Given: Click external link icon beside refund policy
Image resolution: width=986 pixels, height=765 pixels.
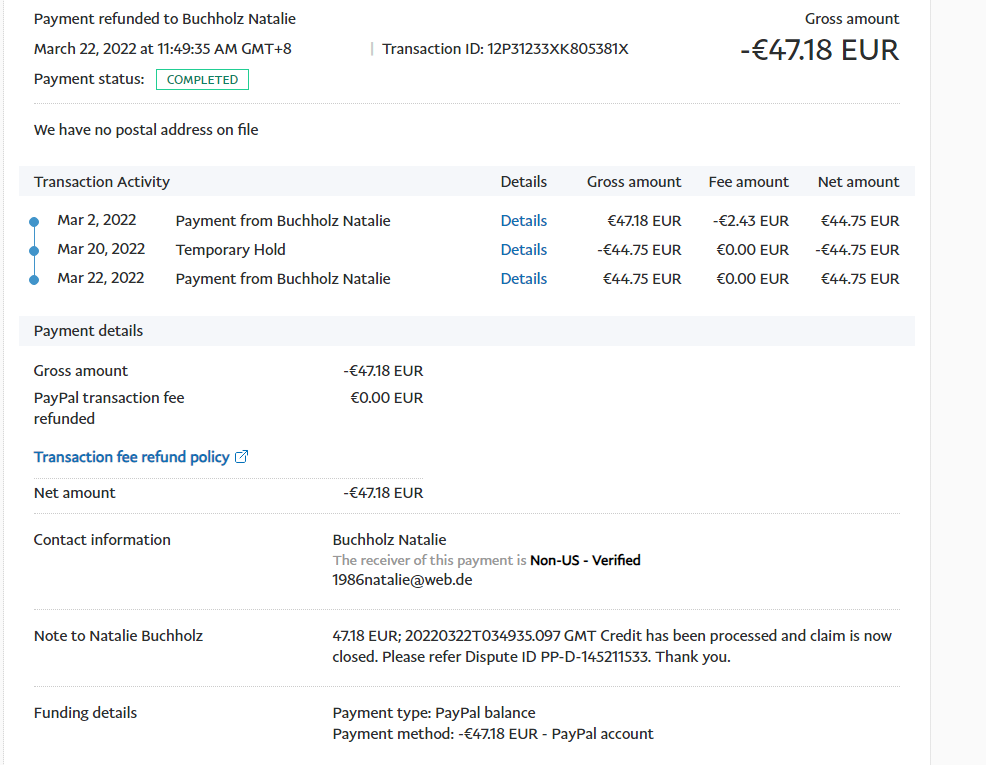Looking at the screenshot, I should tap(241, 457).
